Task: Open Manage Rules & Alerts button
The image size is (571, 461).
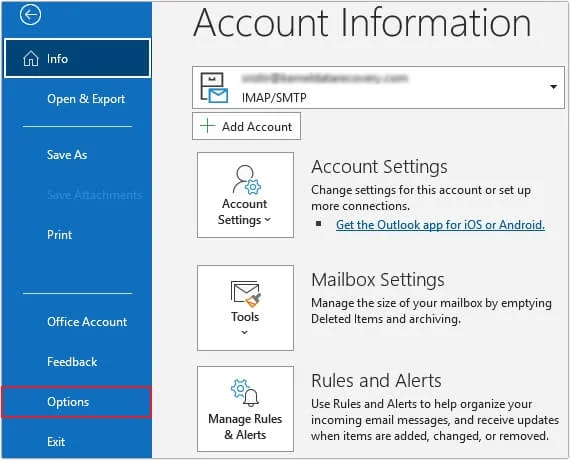Action: [x=245, y=409]
